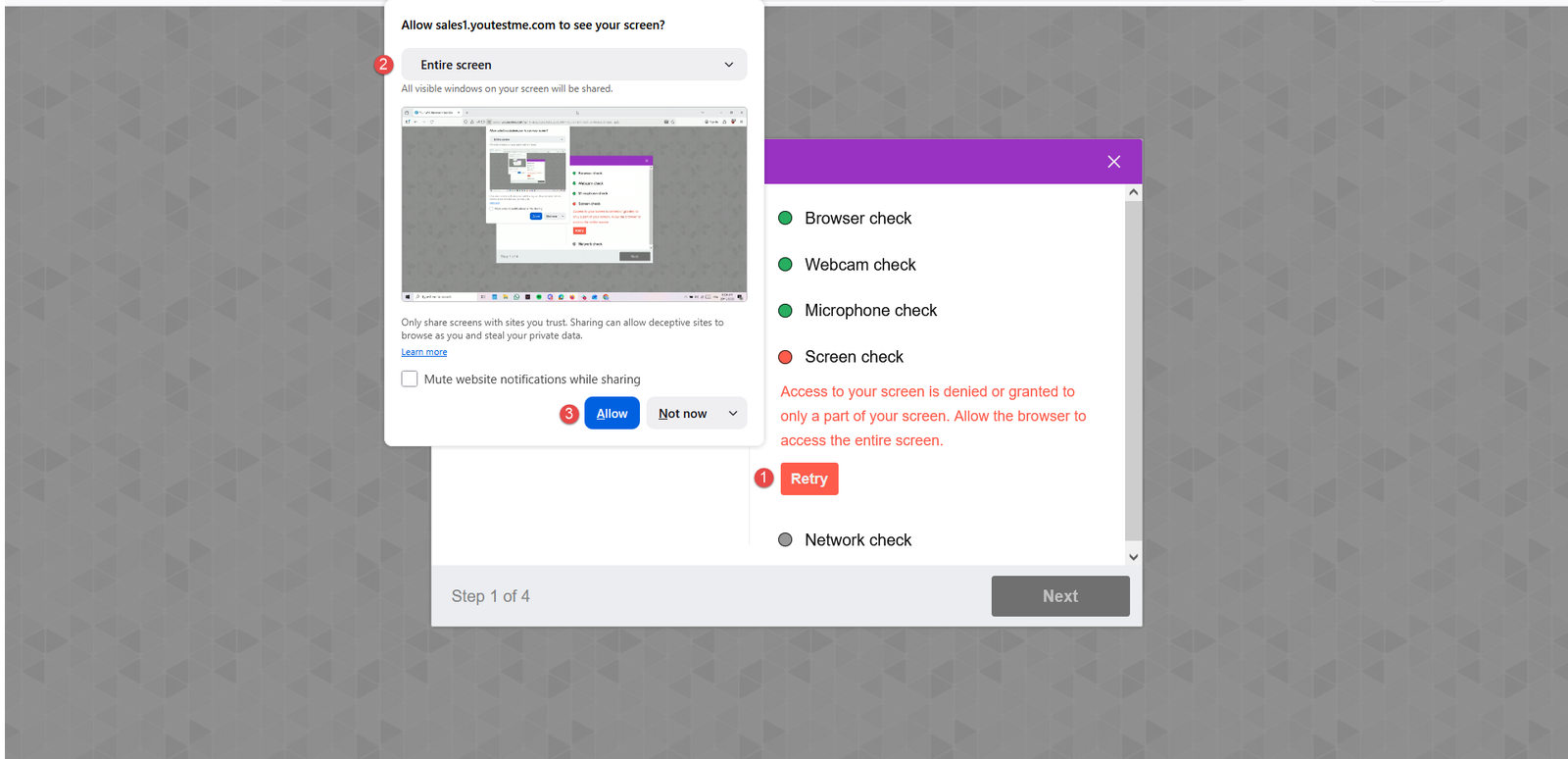Click the green Microphone check status dot

(x=785, y=310)
